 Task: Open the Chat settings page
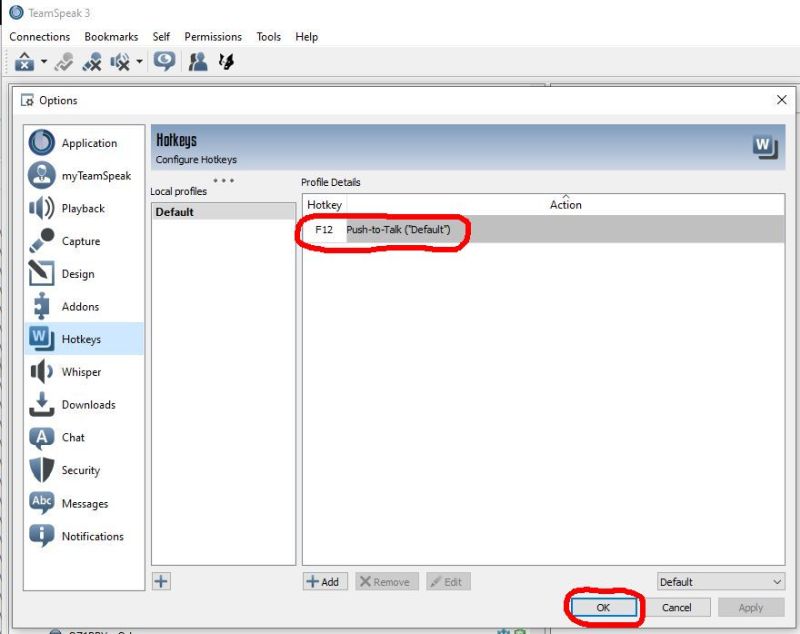[x=84, y=437]
